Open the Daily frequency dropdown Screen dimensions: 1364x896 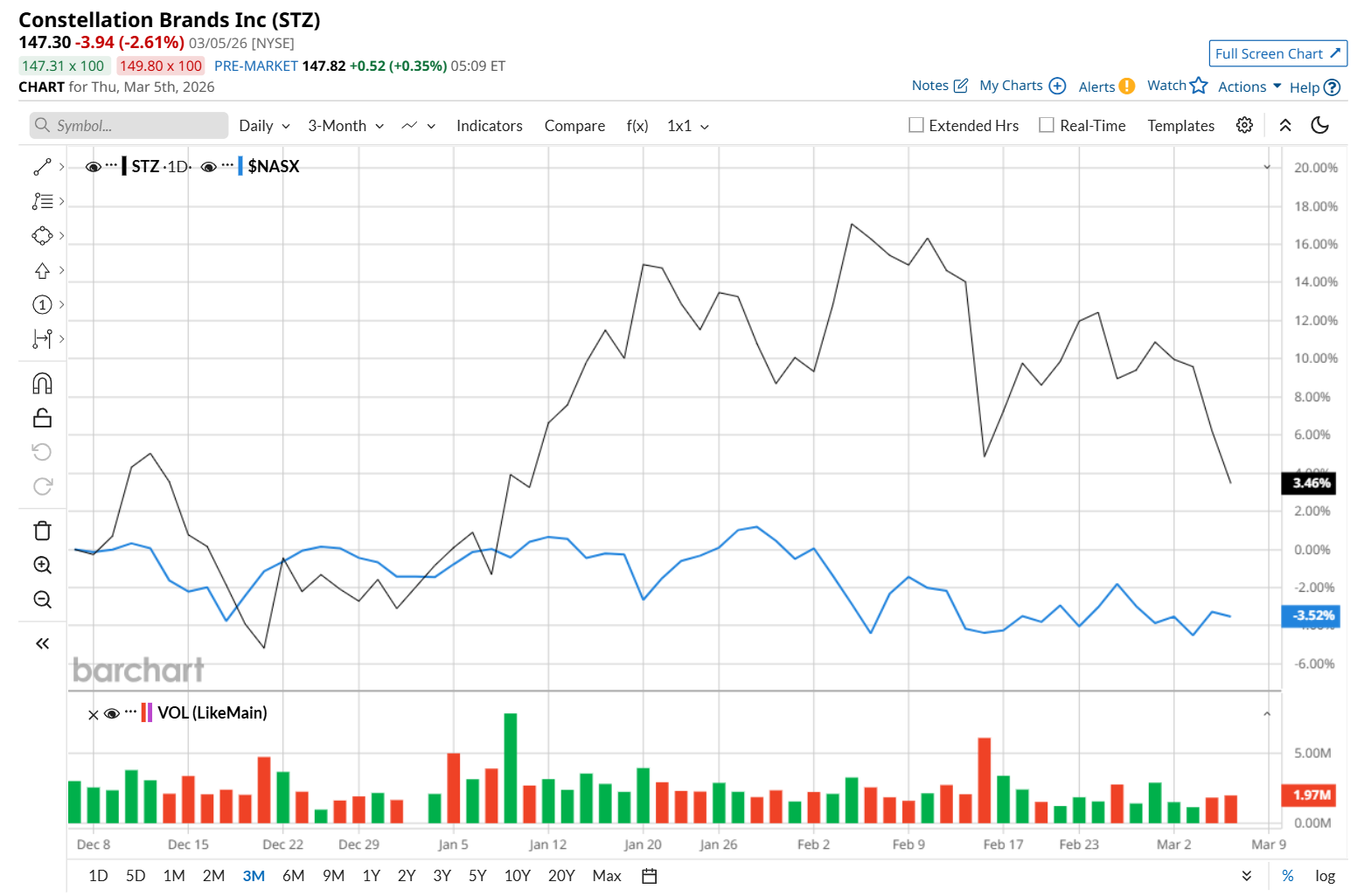[264, 126]
